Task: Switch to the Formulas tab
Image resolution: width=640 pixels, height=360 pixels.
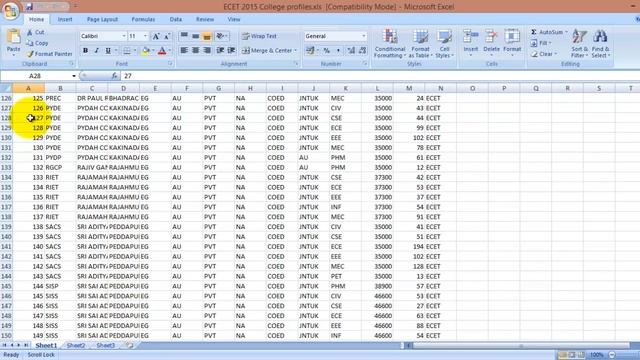Action: (x=143, y=19)
